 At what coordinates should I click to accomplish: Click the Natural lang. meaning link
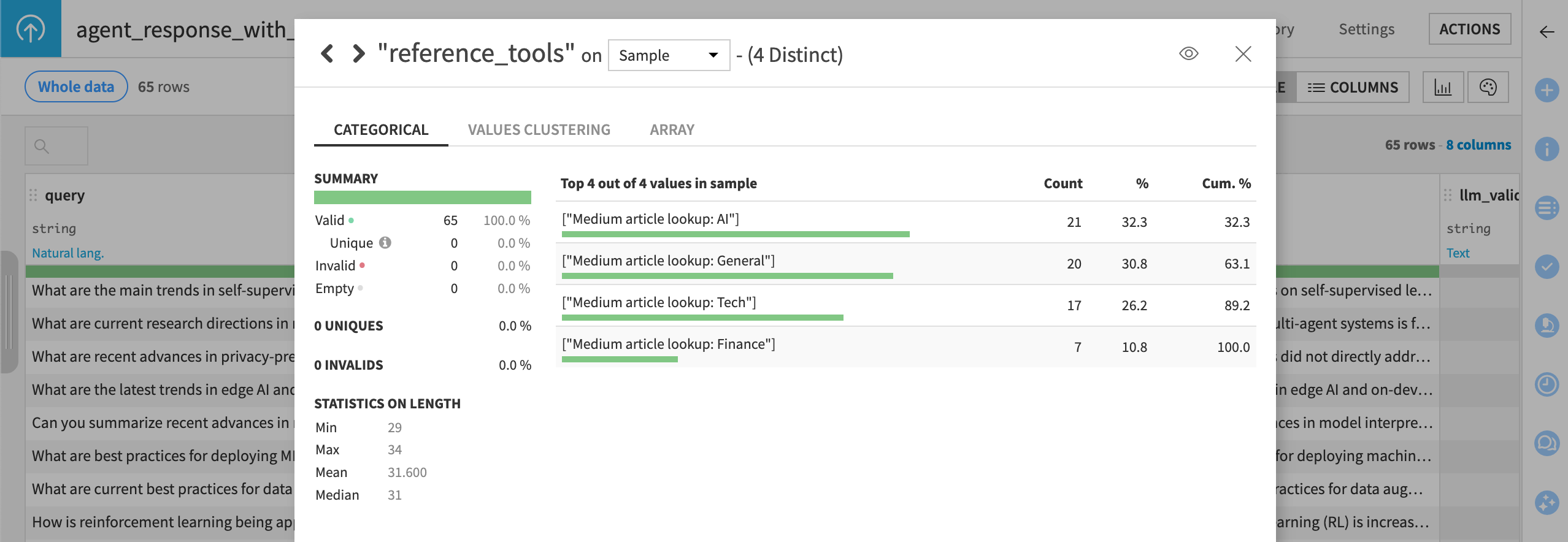[68, 253]
